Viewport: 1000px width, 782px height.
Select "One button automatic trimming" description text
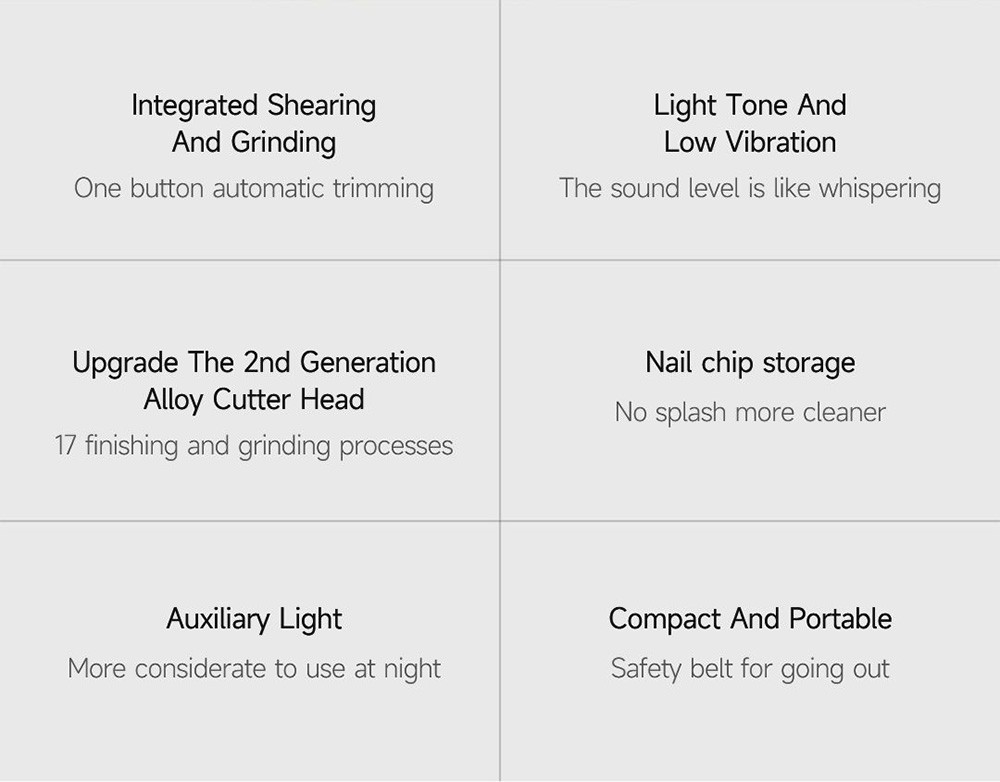253,188
